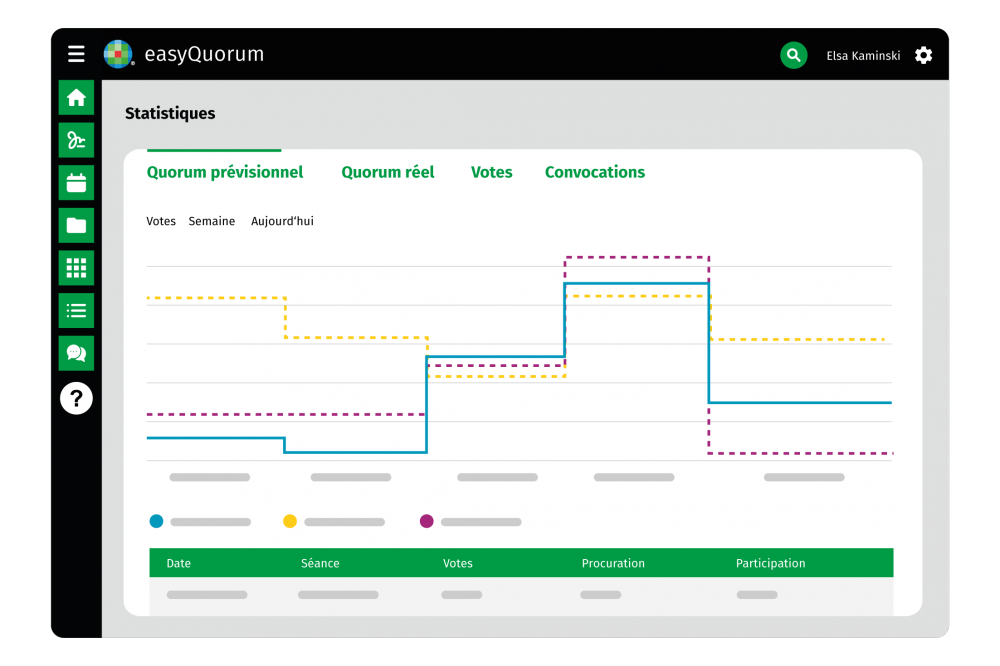Image resolution: width=1000 pixels, height=666 pixels.
Task: Open the documents folder icon
Action: [x=76, y=225]
